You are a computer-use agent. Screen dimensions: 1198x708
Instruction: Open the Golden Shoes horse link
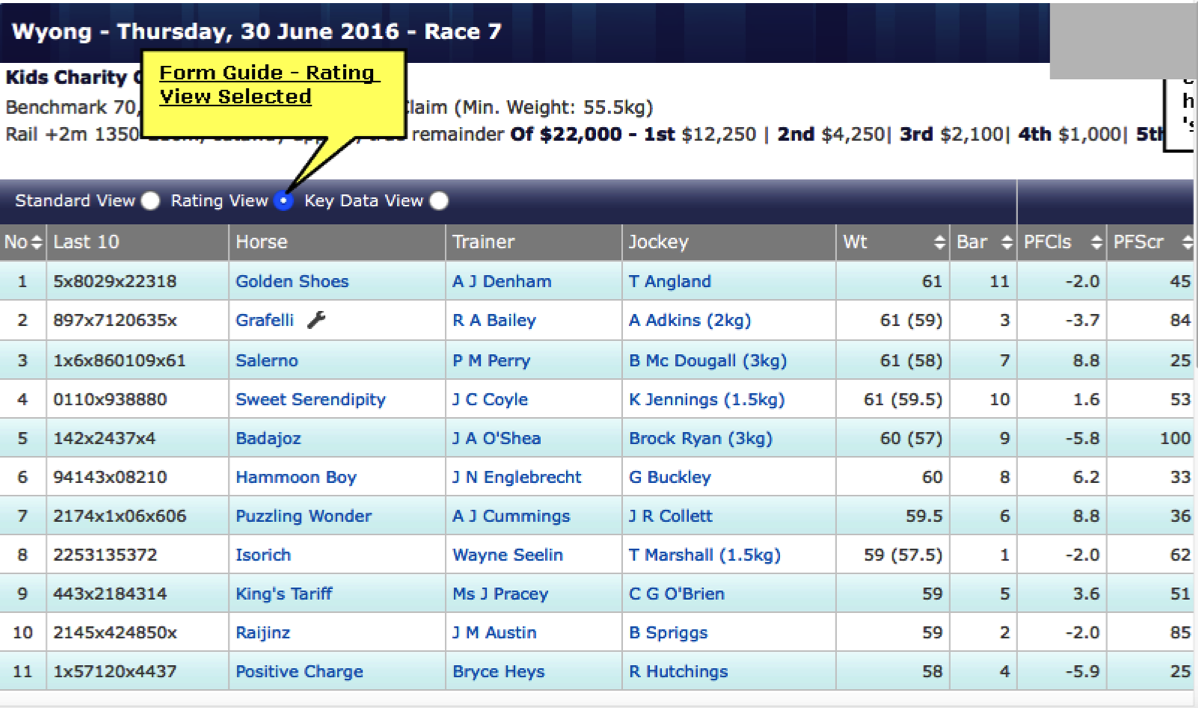292,281
